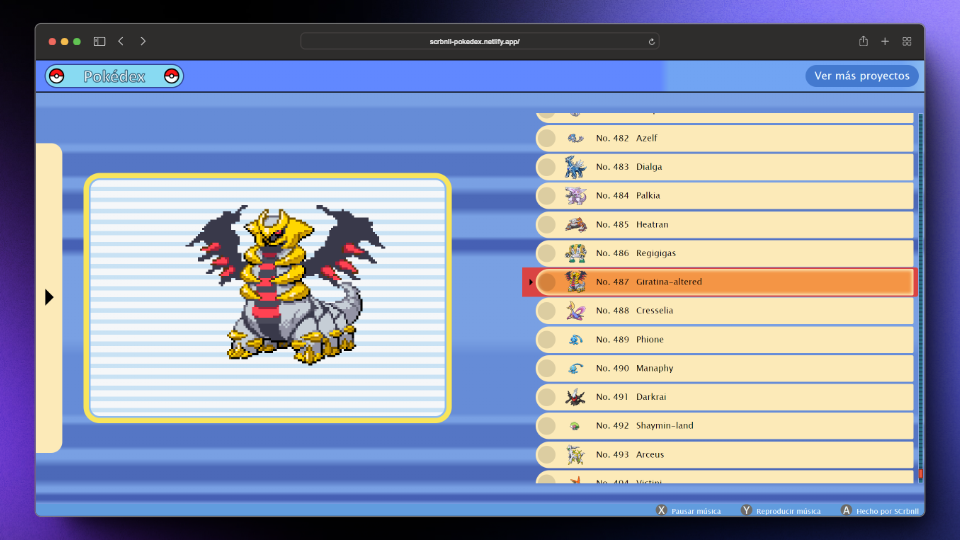Click the Shaymin-land sprite icon
The height and width of the screenshot is (540, 960).
coord(574,426)
